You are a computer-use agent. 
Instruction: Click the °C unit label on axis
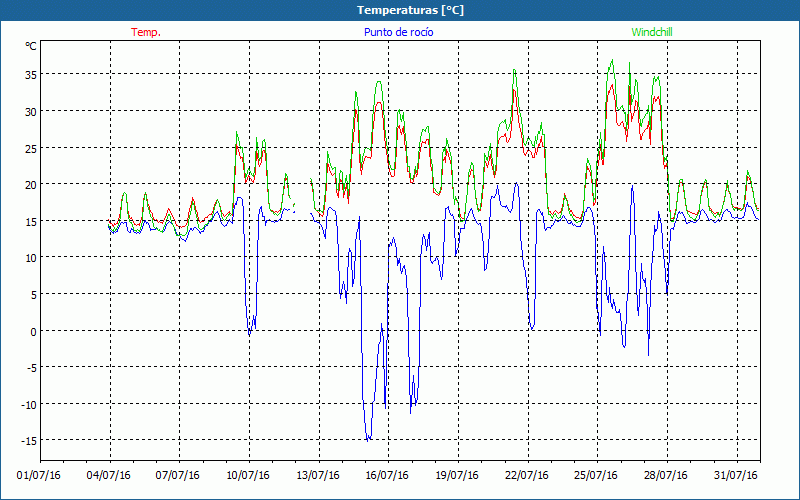point(31,46)
